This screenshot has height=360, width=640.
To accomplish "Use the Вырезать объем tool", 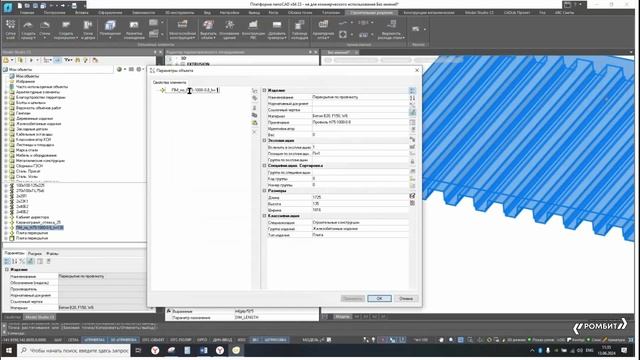I will pos(208,29).
